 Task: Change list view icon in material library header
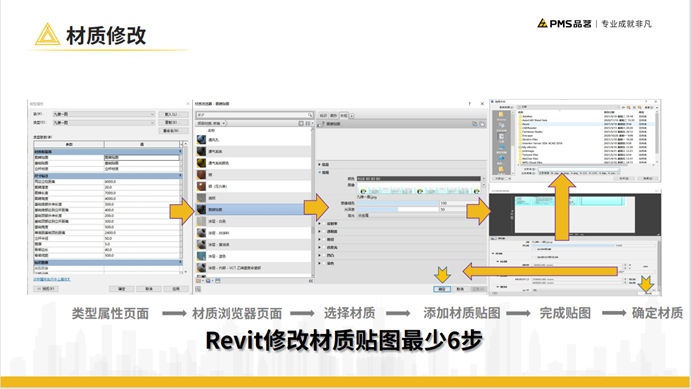tap(308, 123)
